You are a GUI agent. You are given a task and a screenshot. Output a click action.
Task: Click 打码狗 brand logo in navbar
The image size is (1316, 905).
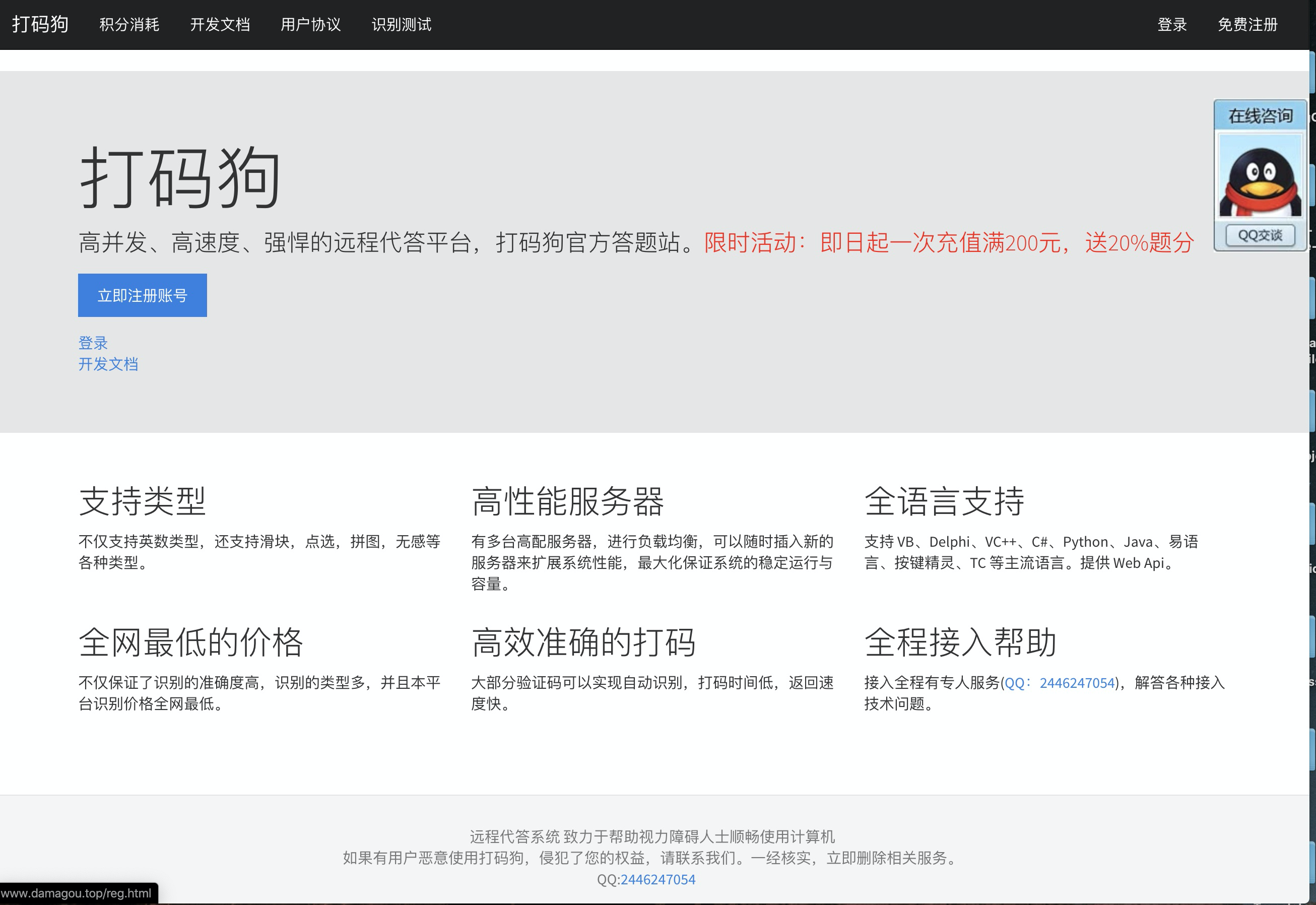click(x=40, y=24)
